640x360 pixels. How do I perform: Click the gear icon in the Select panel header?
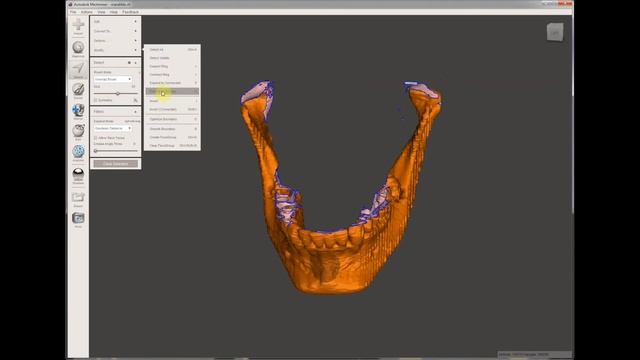point(129,63)
